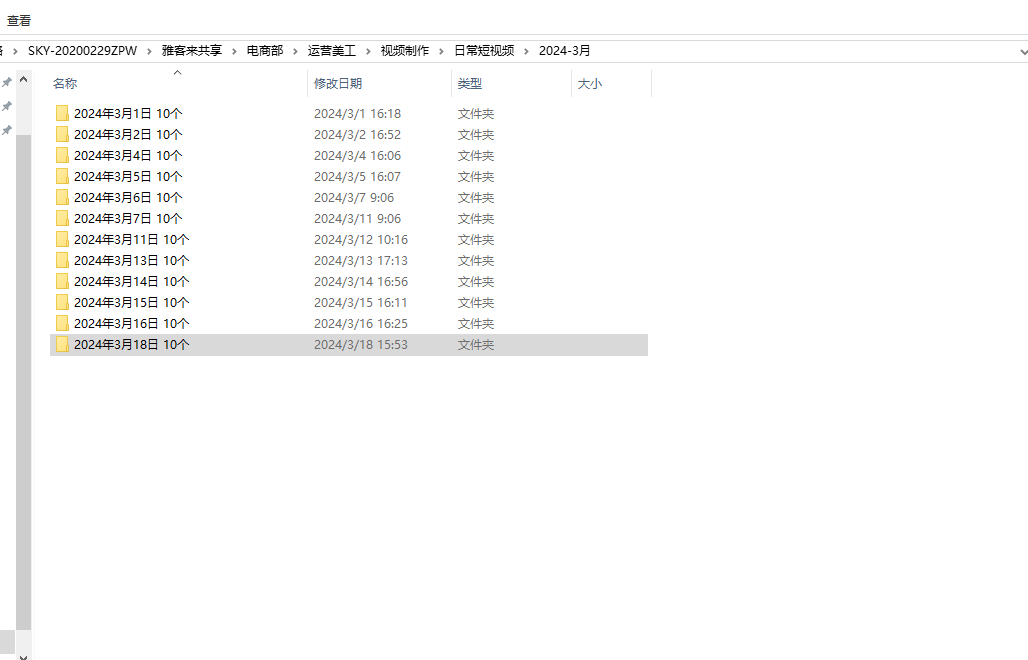Select the 2024年3月5日 10个 folder icon

pos(62,176)
